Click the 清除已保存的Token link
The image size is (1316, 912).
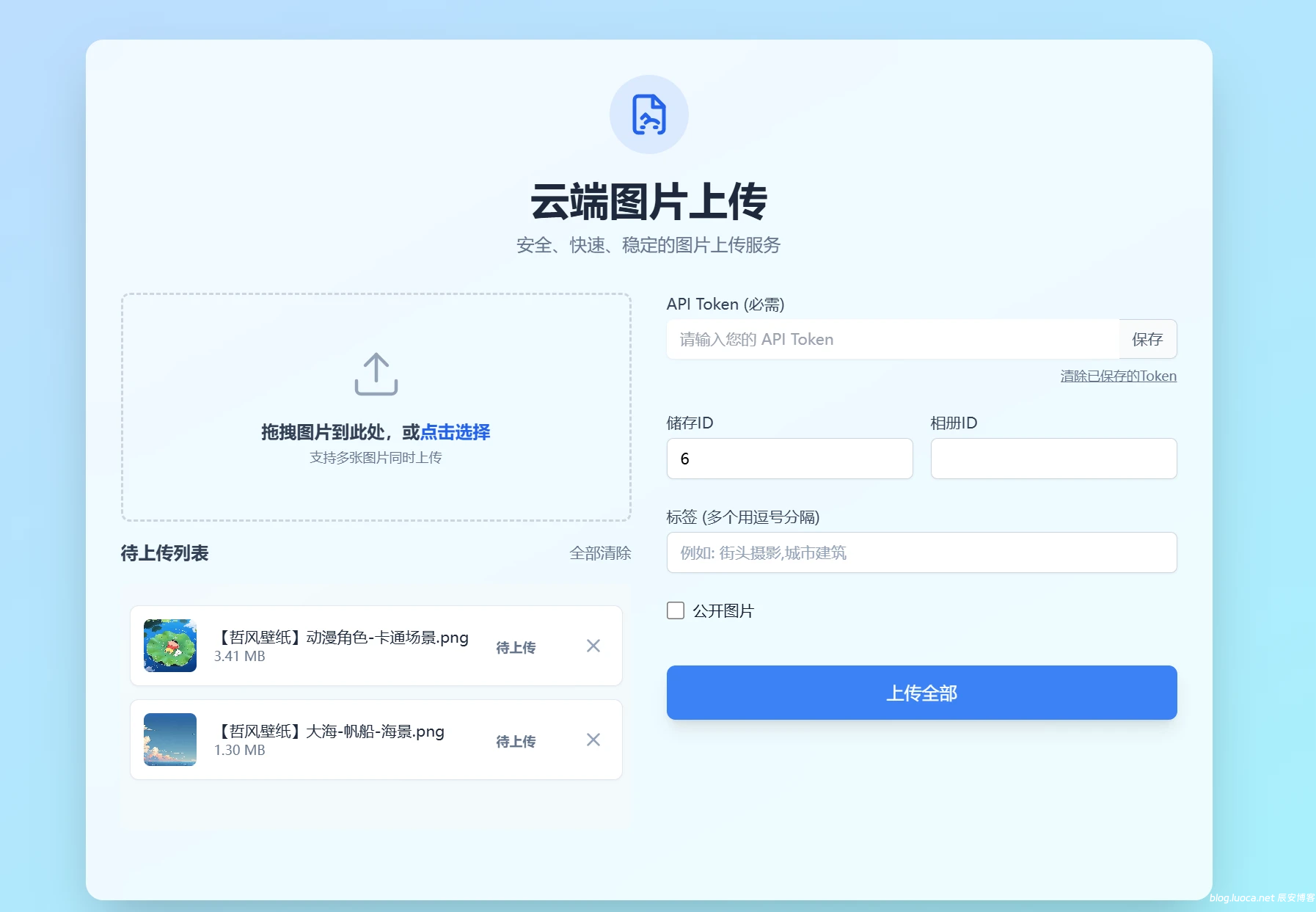(x=1118, y=376)
